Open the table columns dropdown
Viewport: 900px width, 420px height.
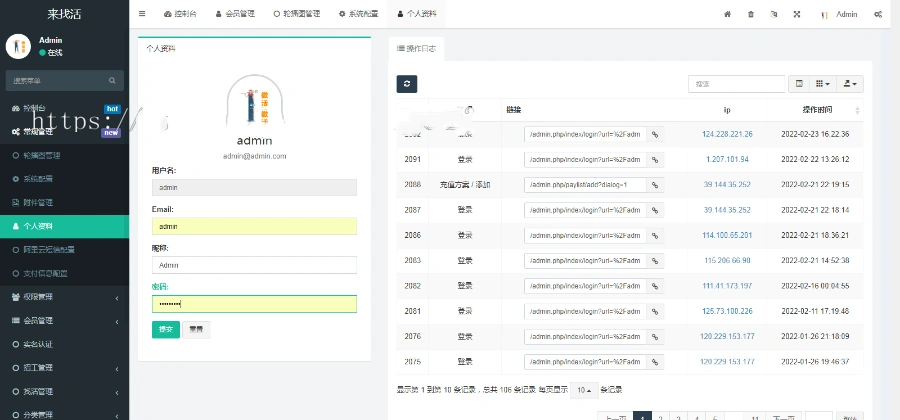[823, 84]
